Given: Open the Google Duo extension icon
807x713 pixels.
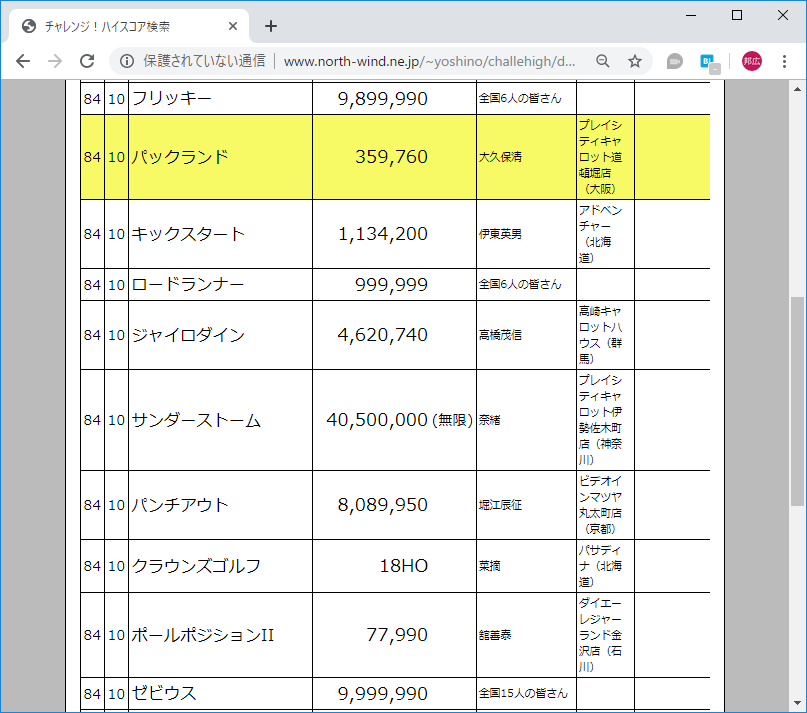Looking at the screenshot, I should [673, 60].
